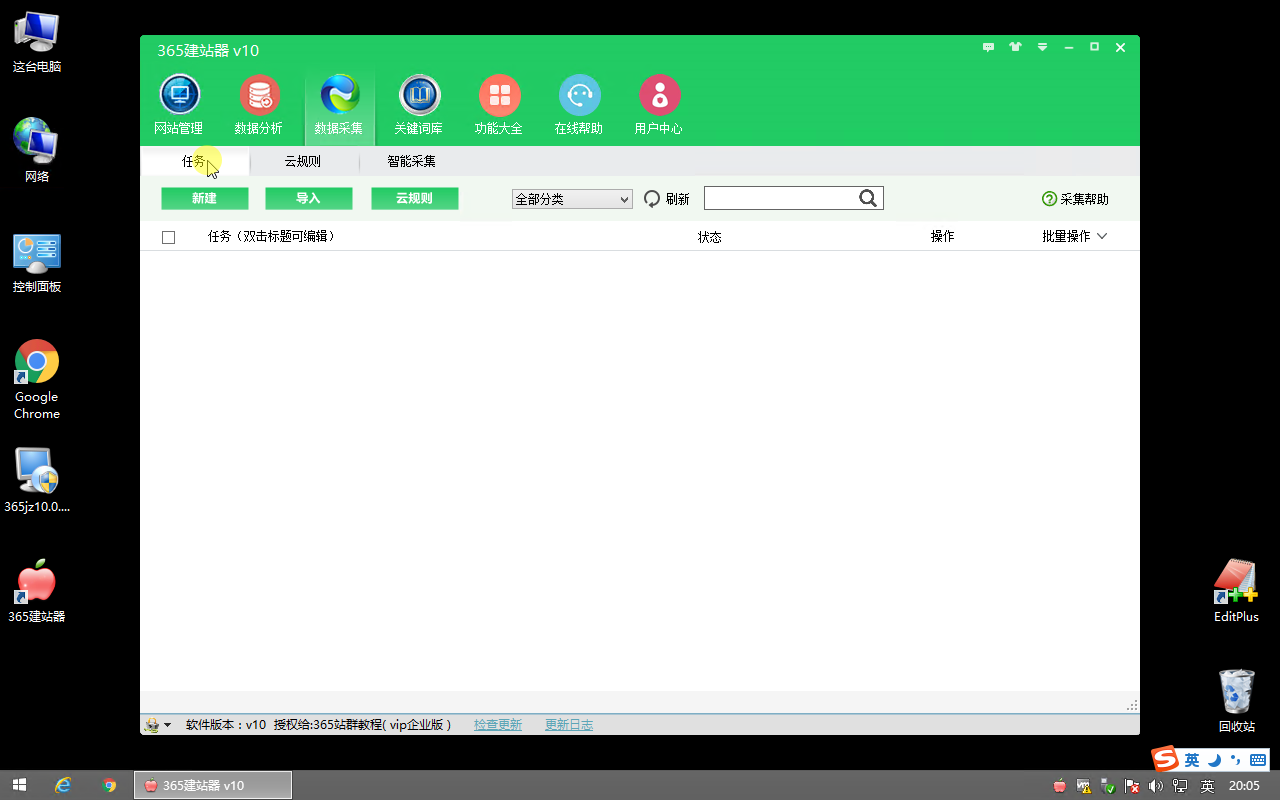
Task: Open 全部分类 category dropdown
Action: pyautogui.click(x=572, y=199)
